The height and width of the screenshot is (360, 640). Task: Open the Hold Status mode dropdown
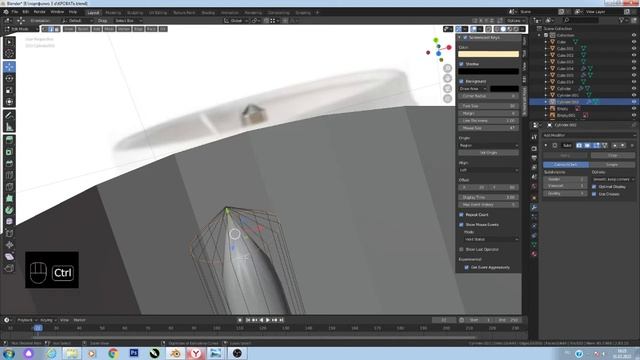pos(491,239)
